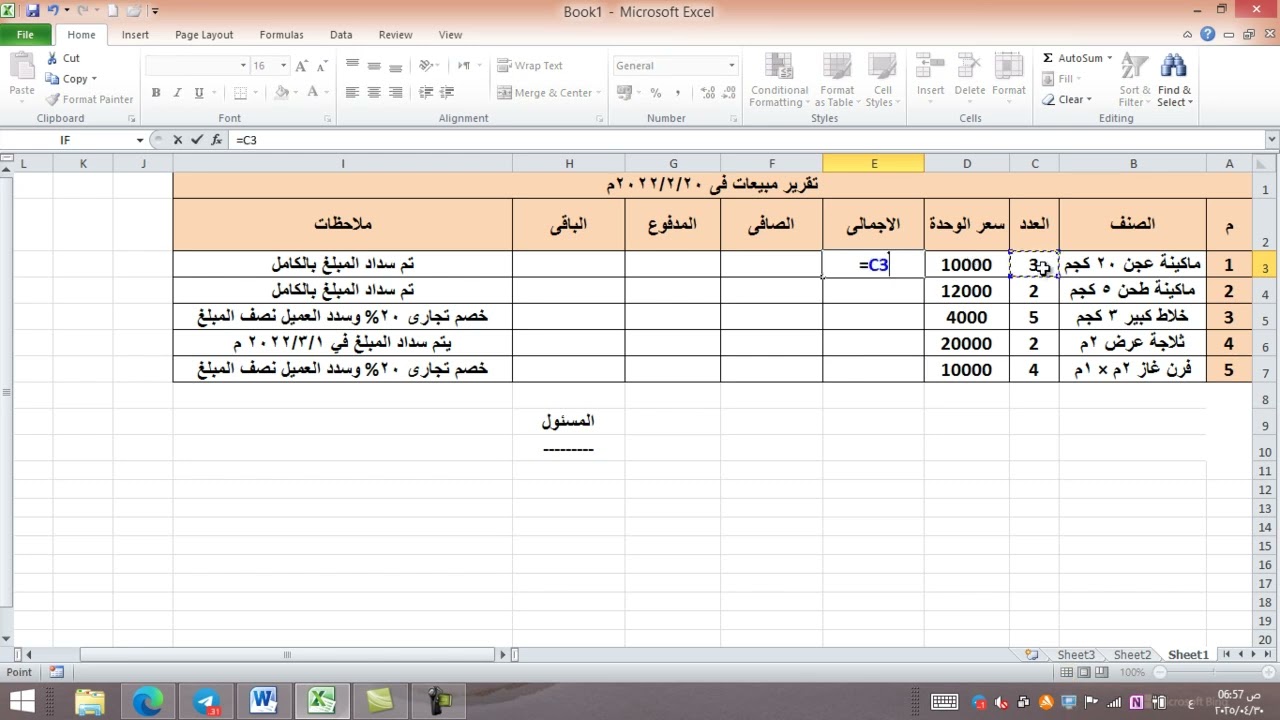Toggle Align Text Right
Screen dimensions: 1280x720
coord(396,93)
